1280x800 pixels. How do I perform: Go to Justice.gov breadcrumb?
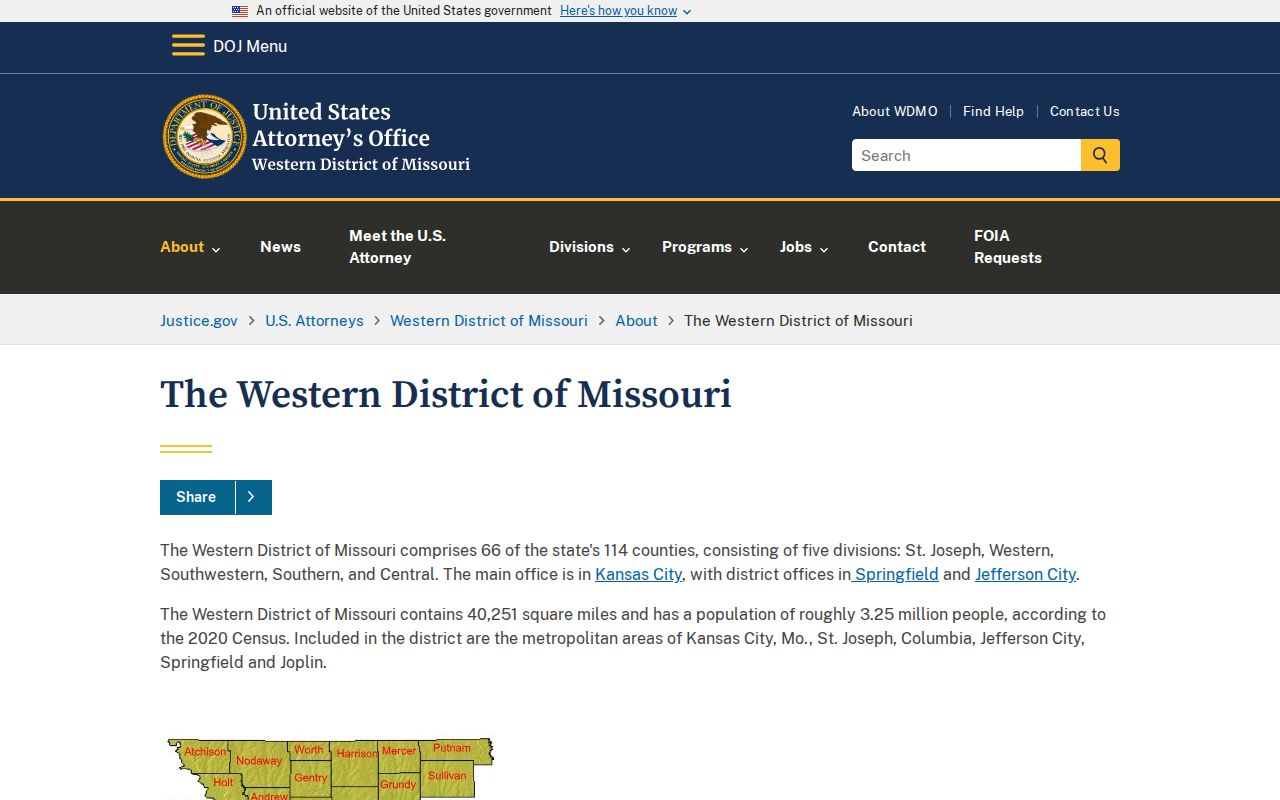pyautogui.click(x=199, y=321)
